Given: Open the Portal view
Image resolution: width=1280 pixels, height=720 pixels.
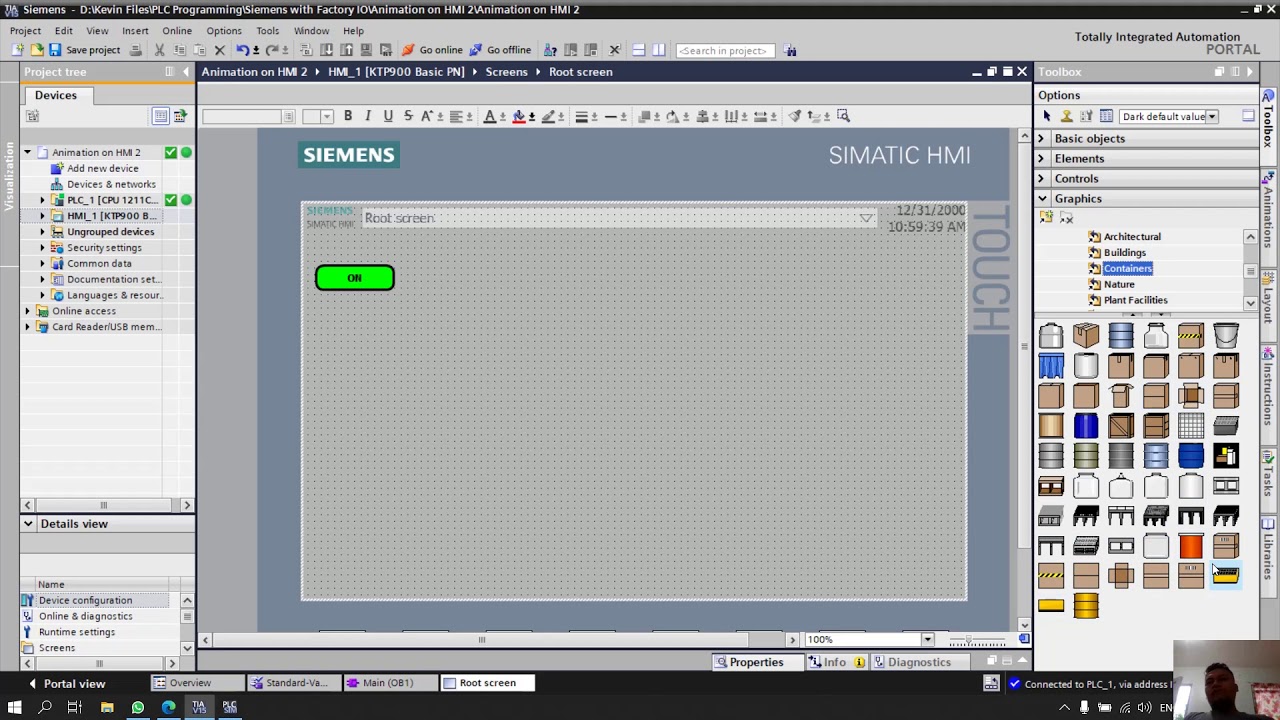Looking at the screenshot, I should tap(65, 683).
